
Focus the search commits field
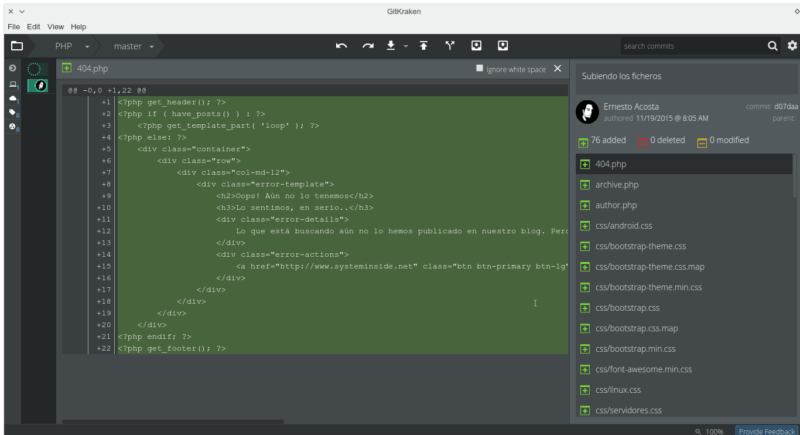(694, 46)
